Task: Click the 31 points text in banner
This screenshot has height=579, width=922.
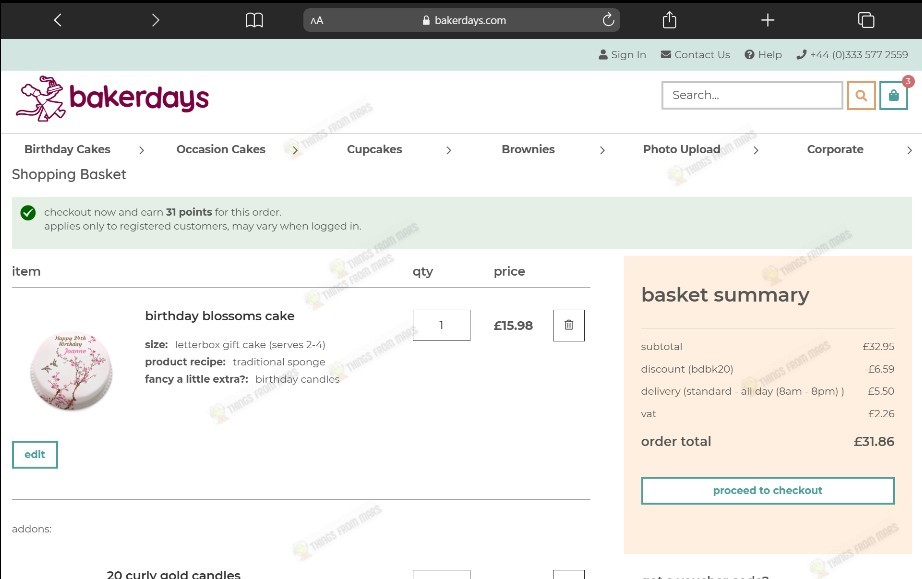Action: point(188,212)
